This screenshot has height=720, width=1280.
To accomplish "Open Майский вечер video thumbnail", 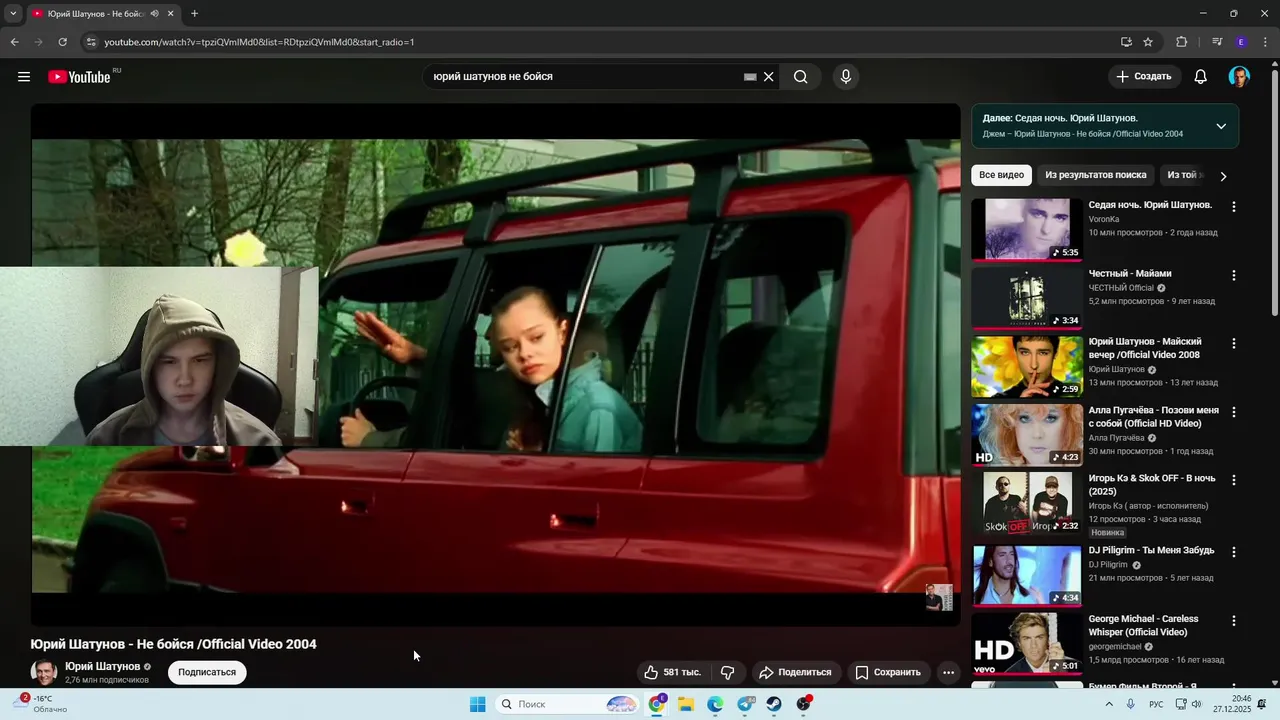I will point(1027,366).
